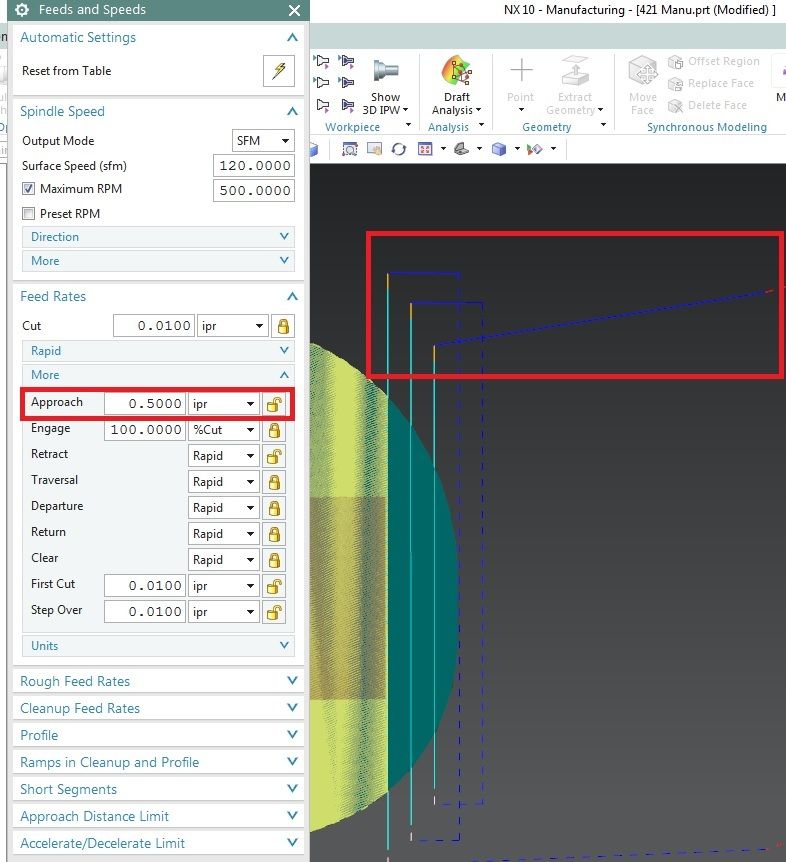Toggle lock for Cut feed rate
786x862 pixels.
(x=283, y=326)
